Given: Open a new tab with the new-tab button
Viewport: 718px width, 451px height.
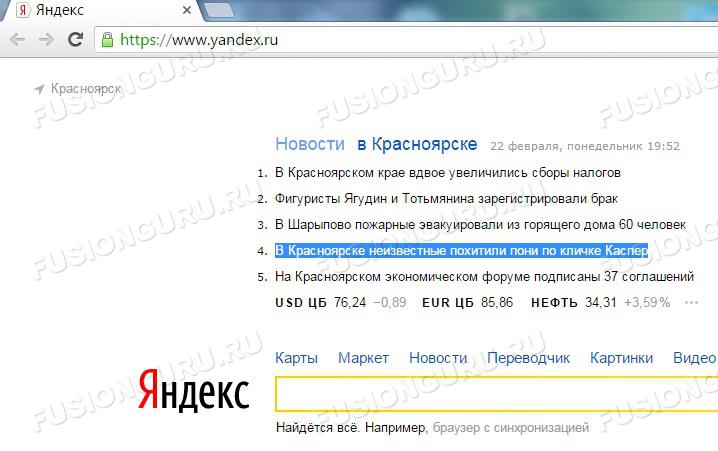Looking at the screenshot, I should [219, 11].
